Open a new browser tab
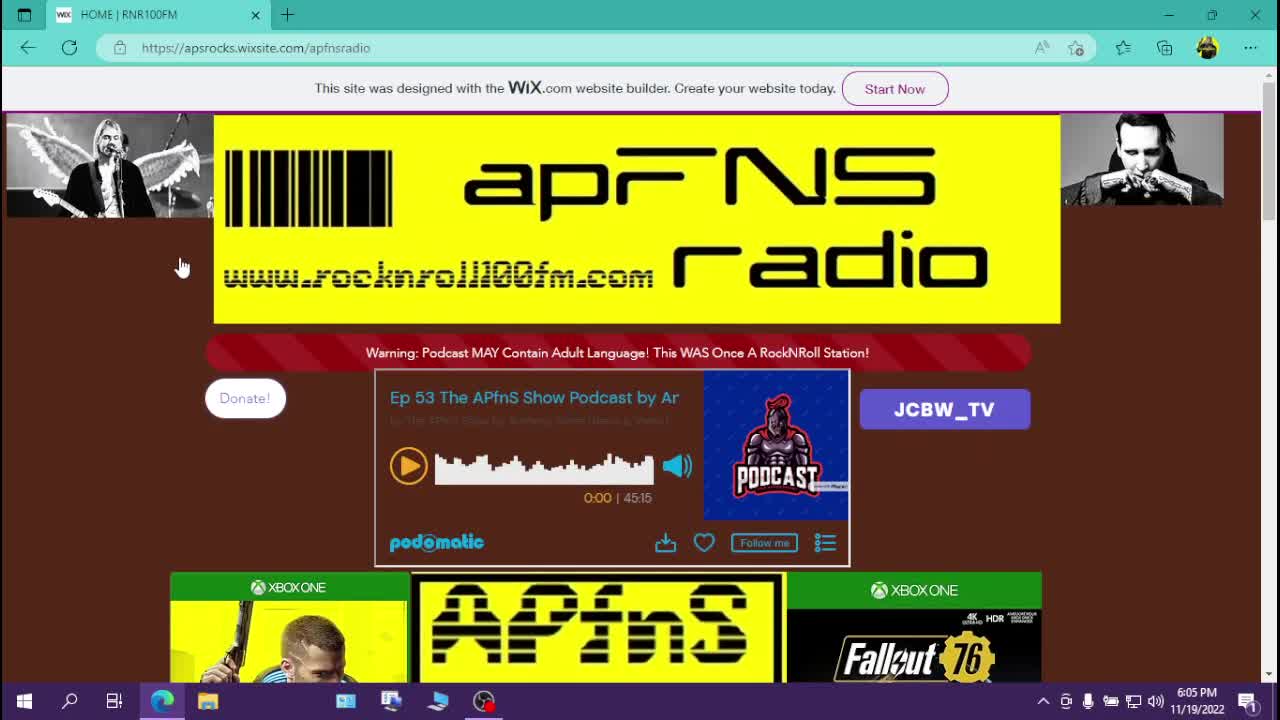 [x=287, y=15]
